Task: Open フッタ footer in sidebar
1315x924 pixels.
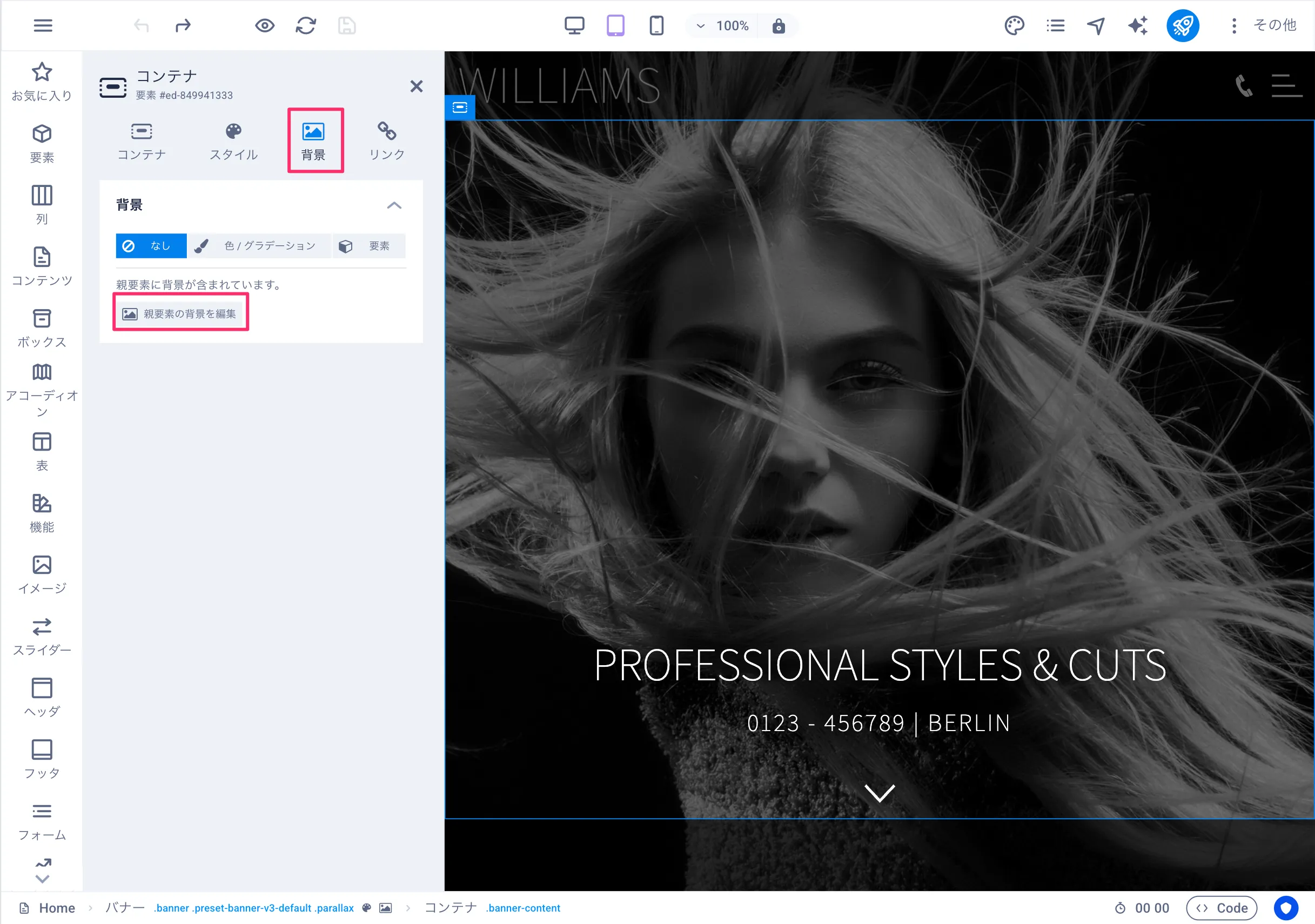Action: tap(42, 760)
